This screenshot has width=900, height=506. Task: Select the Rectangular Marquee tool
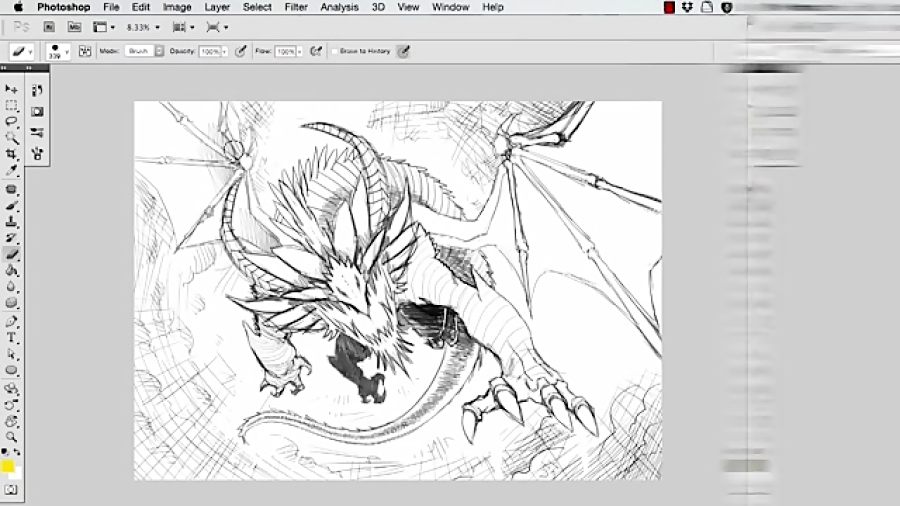coord(11,106)
